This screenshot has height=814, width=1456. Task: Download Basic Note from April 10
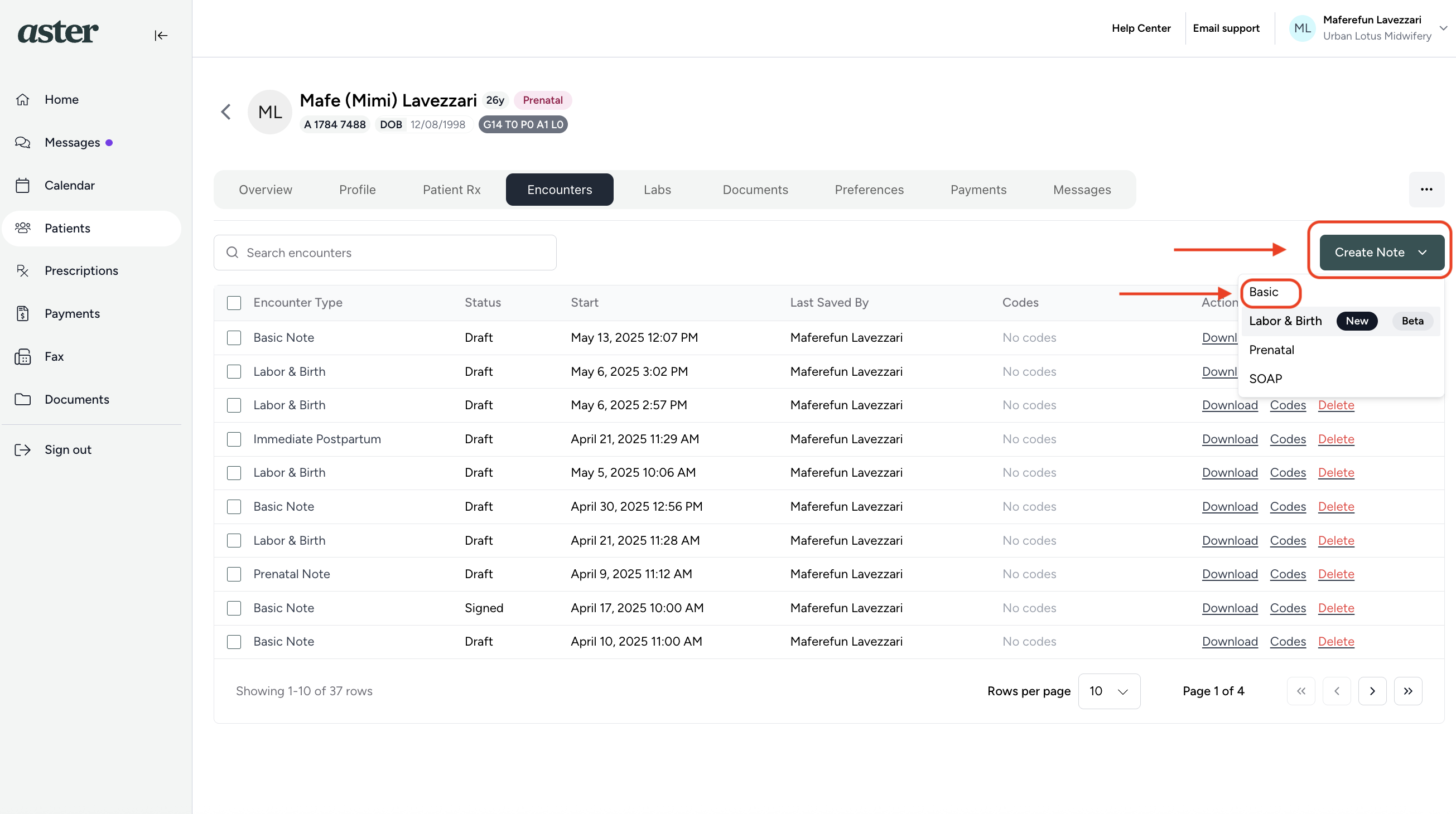coord(1230,642)
